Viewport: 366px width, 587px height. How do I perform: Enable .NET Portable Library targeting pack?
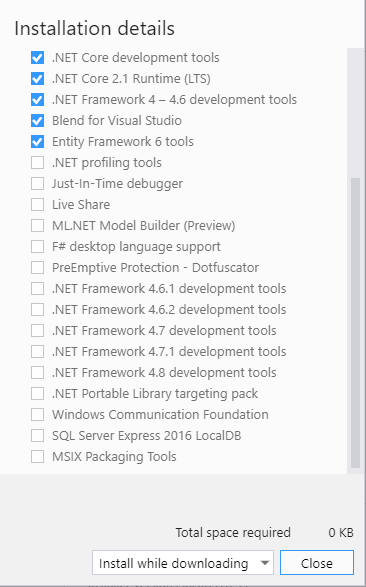(x=37, y=393)
